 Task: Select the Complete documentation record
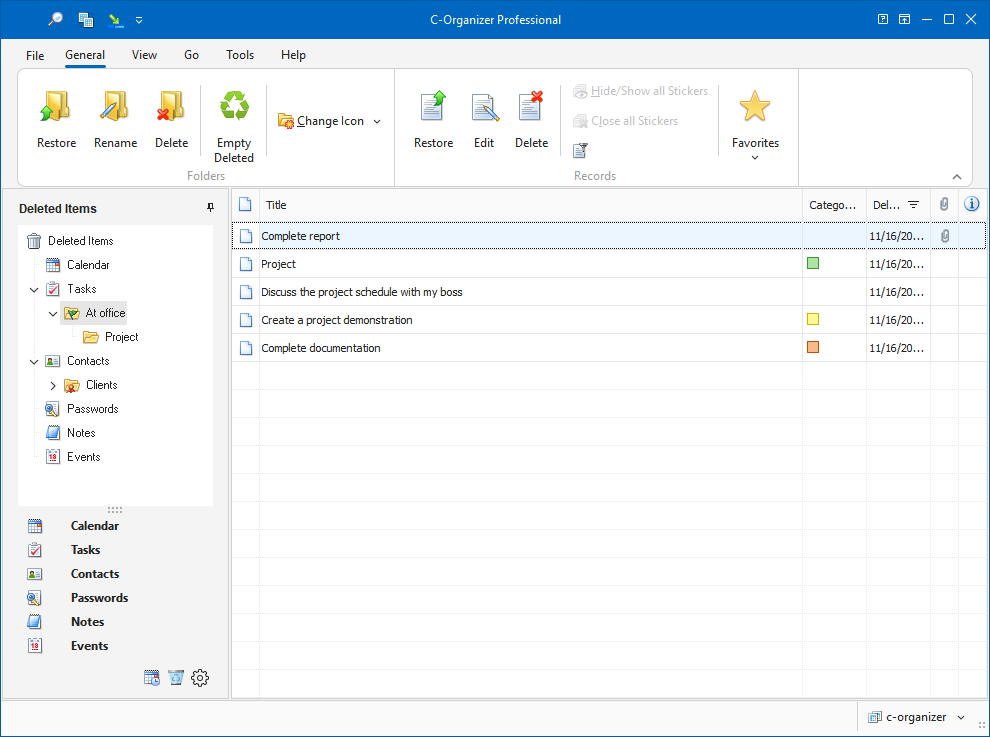point(608,347)
